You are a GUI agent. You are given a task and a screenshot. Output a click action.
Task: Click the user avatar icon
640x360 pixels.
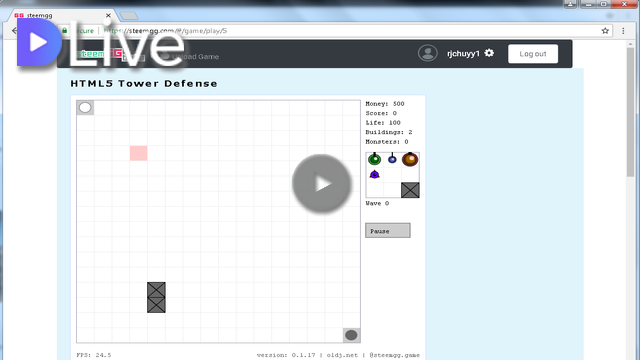point(427,53)
